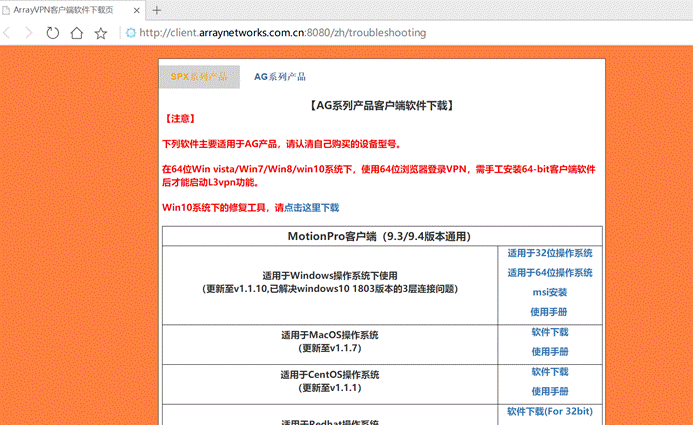Download the 适用于64位操作系统 Windows client

550,273
